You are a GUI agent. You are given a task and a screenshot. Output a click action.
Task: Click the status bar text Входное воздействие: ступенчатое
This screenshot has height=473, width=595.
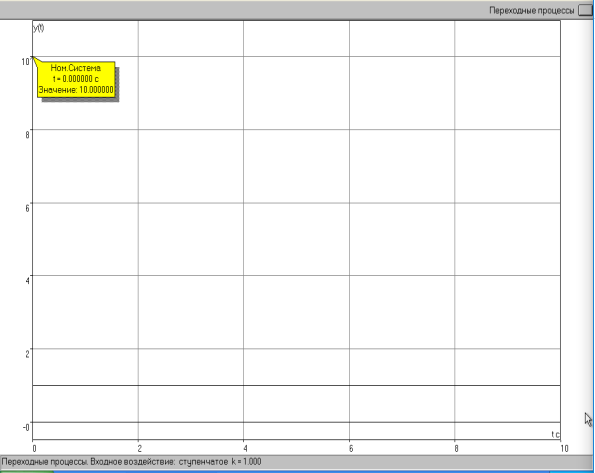[159, 462]
